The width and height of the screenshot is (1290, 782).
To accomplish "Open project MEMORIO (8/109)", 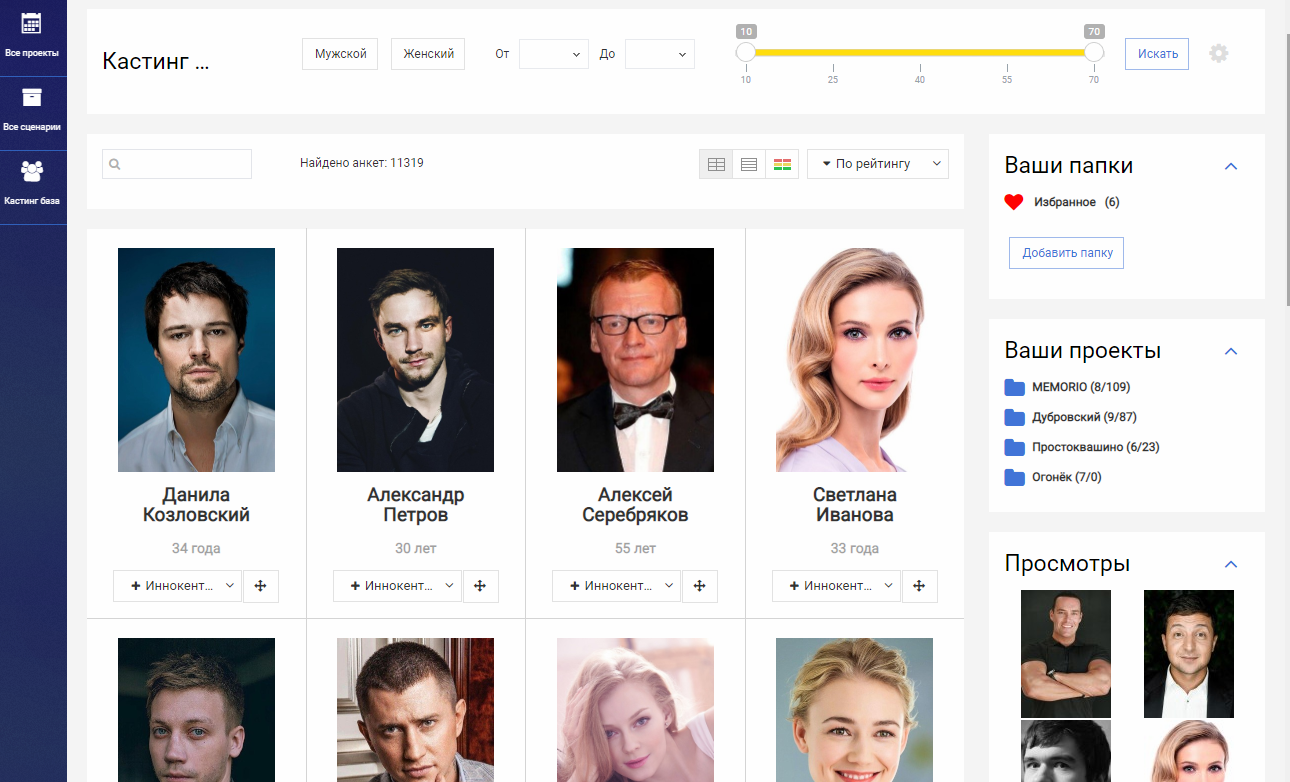I will point(1081,387).
